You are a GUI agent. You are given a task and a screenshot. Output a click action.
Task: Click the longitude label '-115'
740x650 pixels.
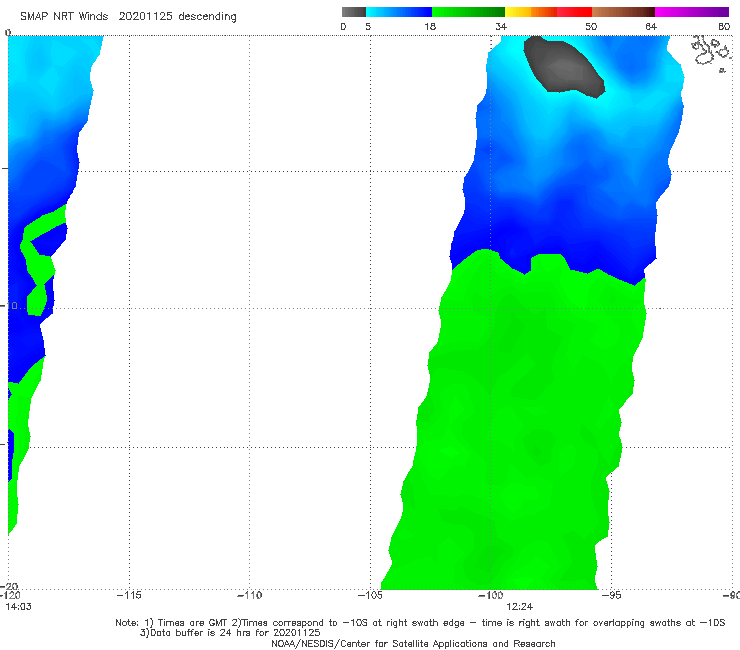pyautogui.click(x=129, y=595)
